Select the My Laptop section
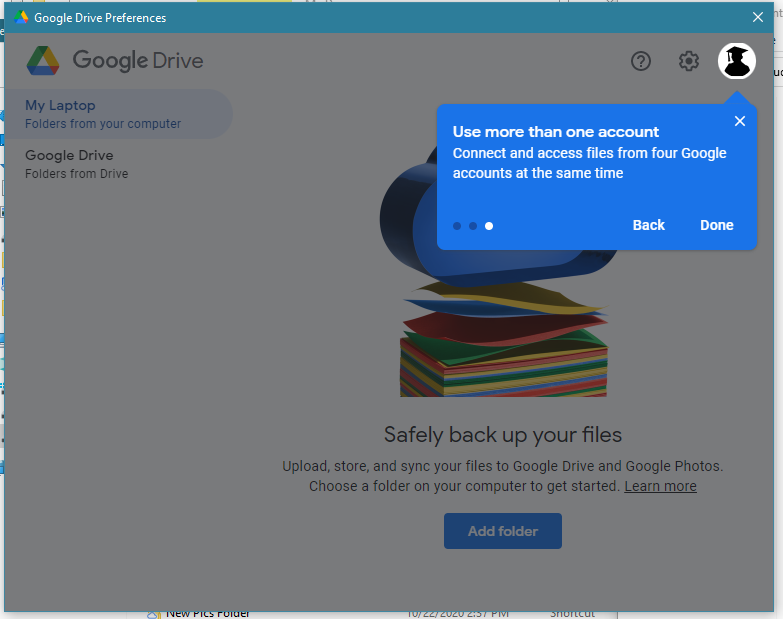This screenshot has height=619, width=783. (x=118, y=114)
